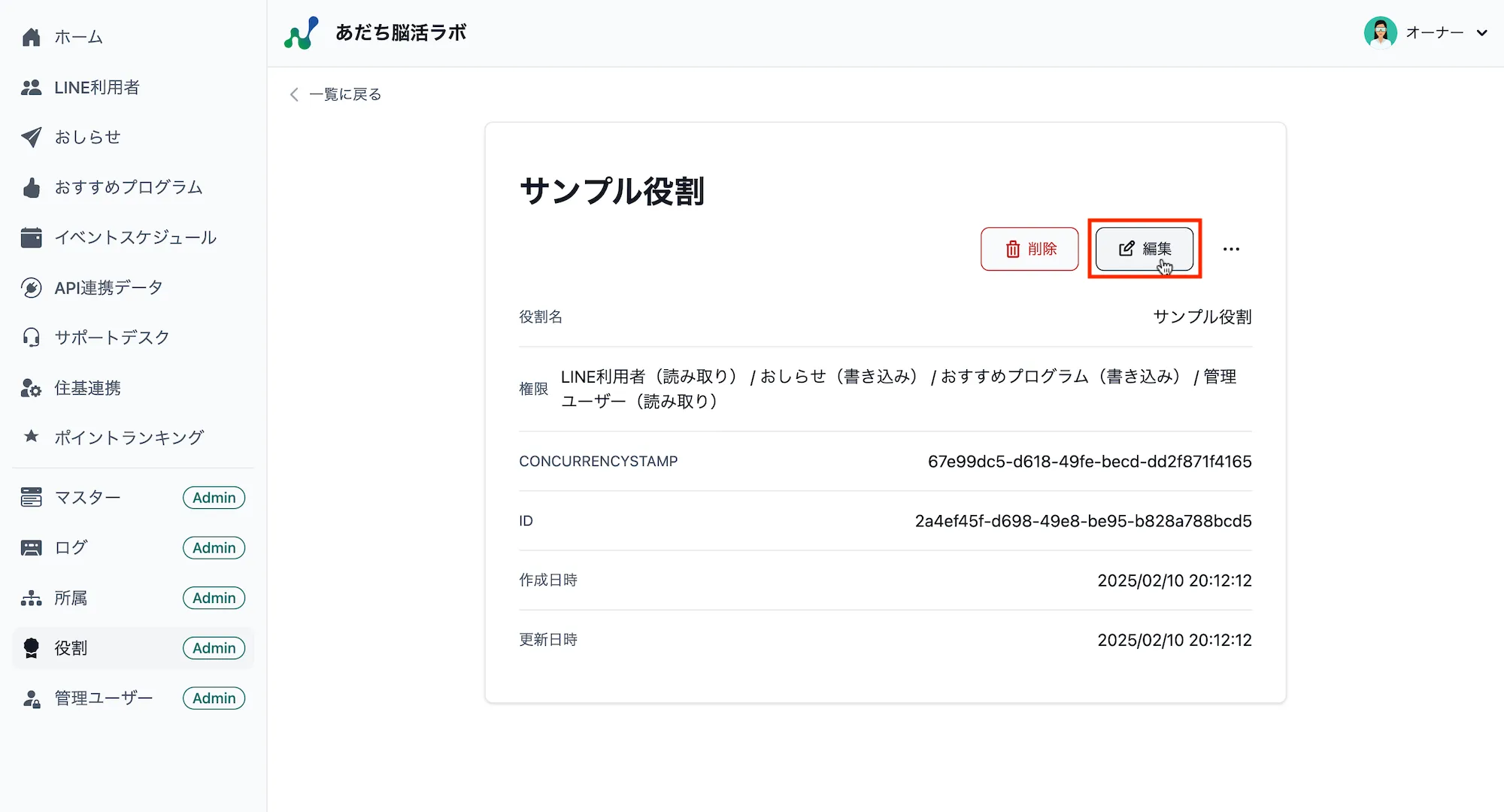Click the ポイントランキング star icon
Screen dimensions: 1504x812
[x=31, y=437]
